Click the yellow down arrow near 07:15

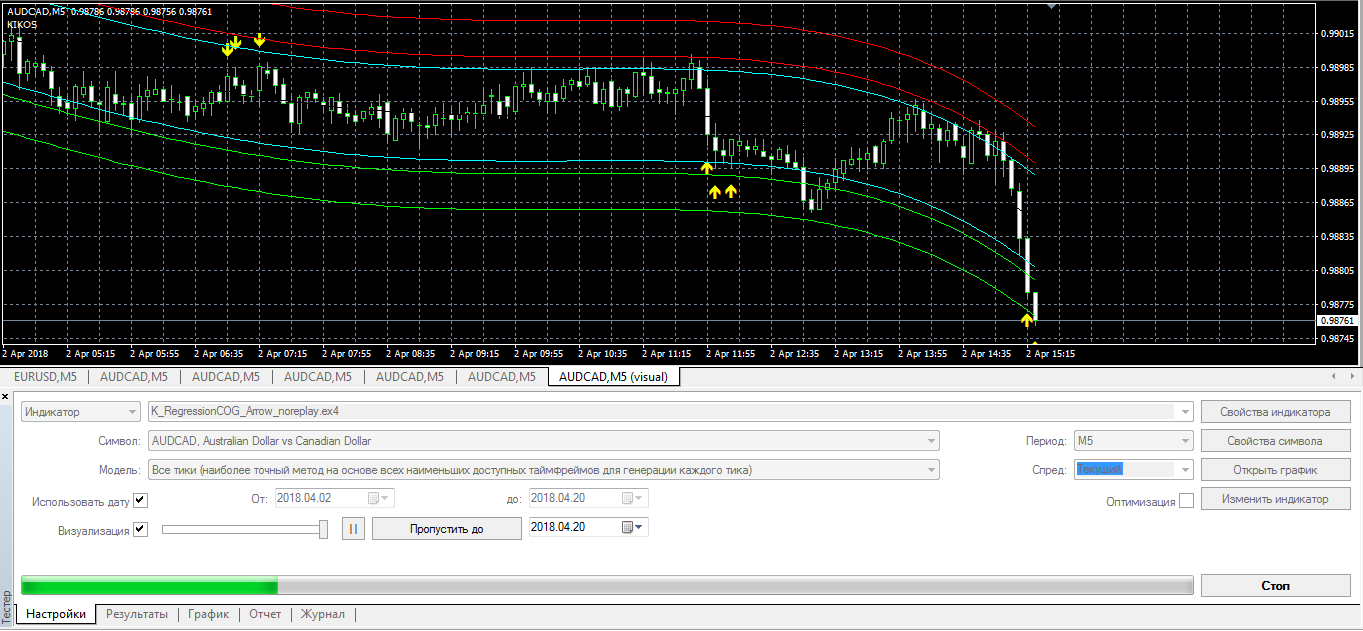click(x=259, y=40)
